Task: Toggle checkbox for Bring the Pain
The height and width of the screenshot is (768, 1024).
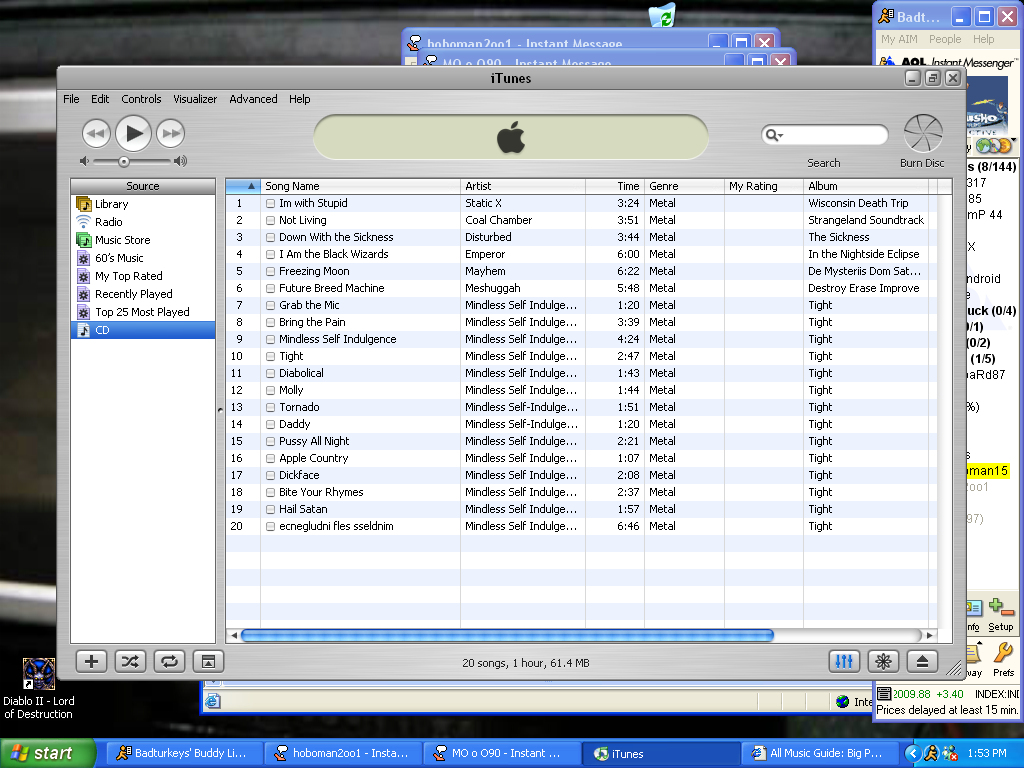Action: click(270, 323)
